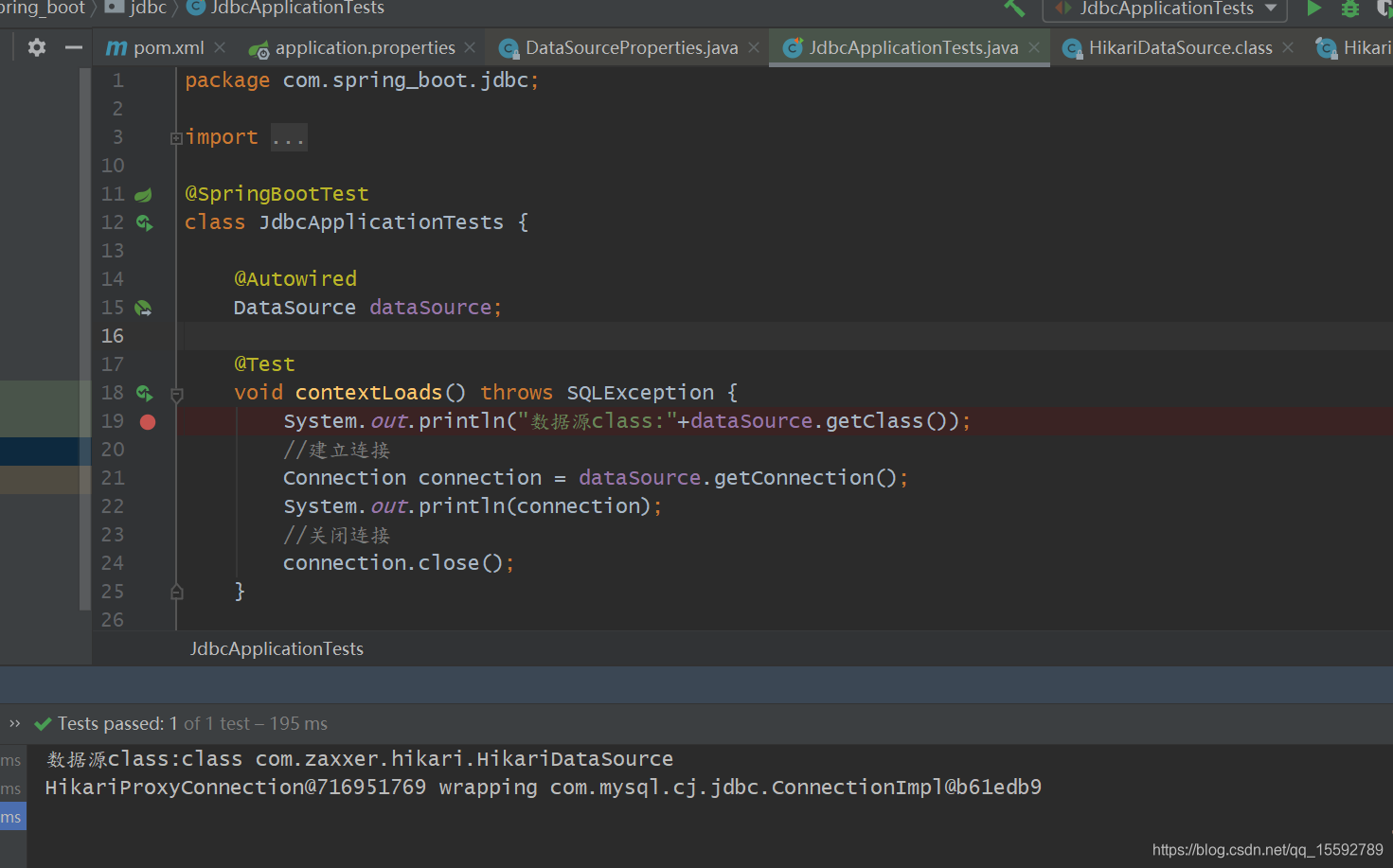Click the package declaration on line 1
This screenshot has width=1393, height=868.
click(x=362, y=80)
